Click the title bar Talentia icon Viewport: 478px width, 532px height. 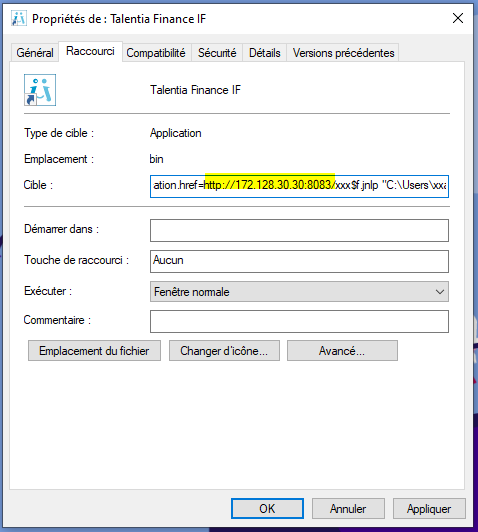pyautogui.click(x=19, y=18)
